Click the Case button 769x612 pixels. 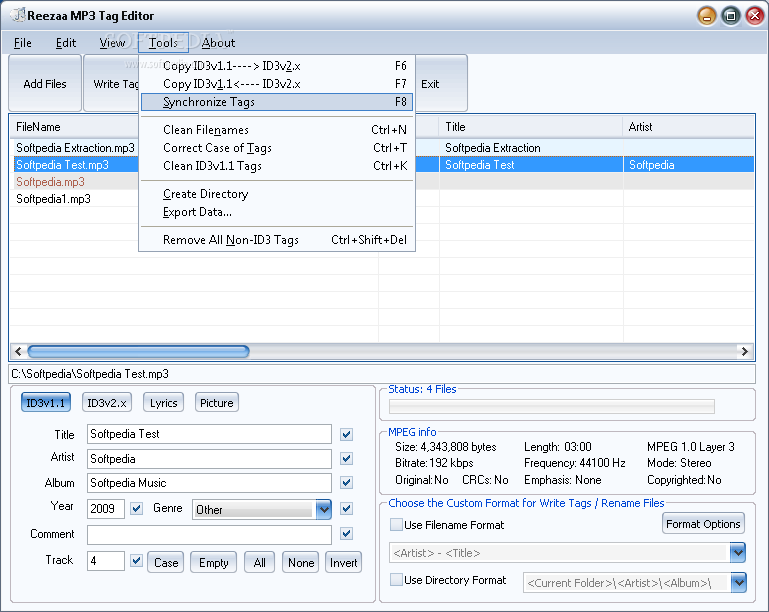(x=166, y=562)
